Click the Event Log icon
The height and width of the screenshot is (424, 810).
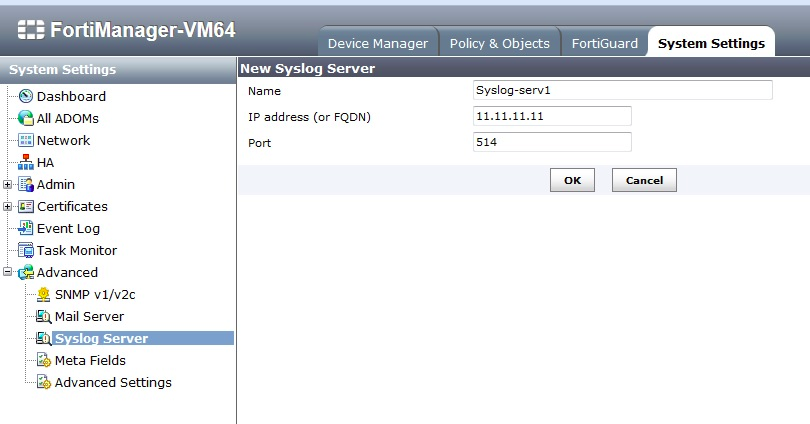26,228
